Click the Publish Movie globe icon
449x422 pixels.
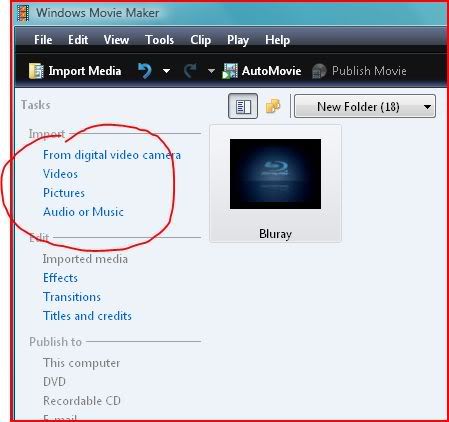coord(319,71)
